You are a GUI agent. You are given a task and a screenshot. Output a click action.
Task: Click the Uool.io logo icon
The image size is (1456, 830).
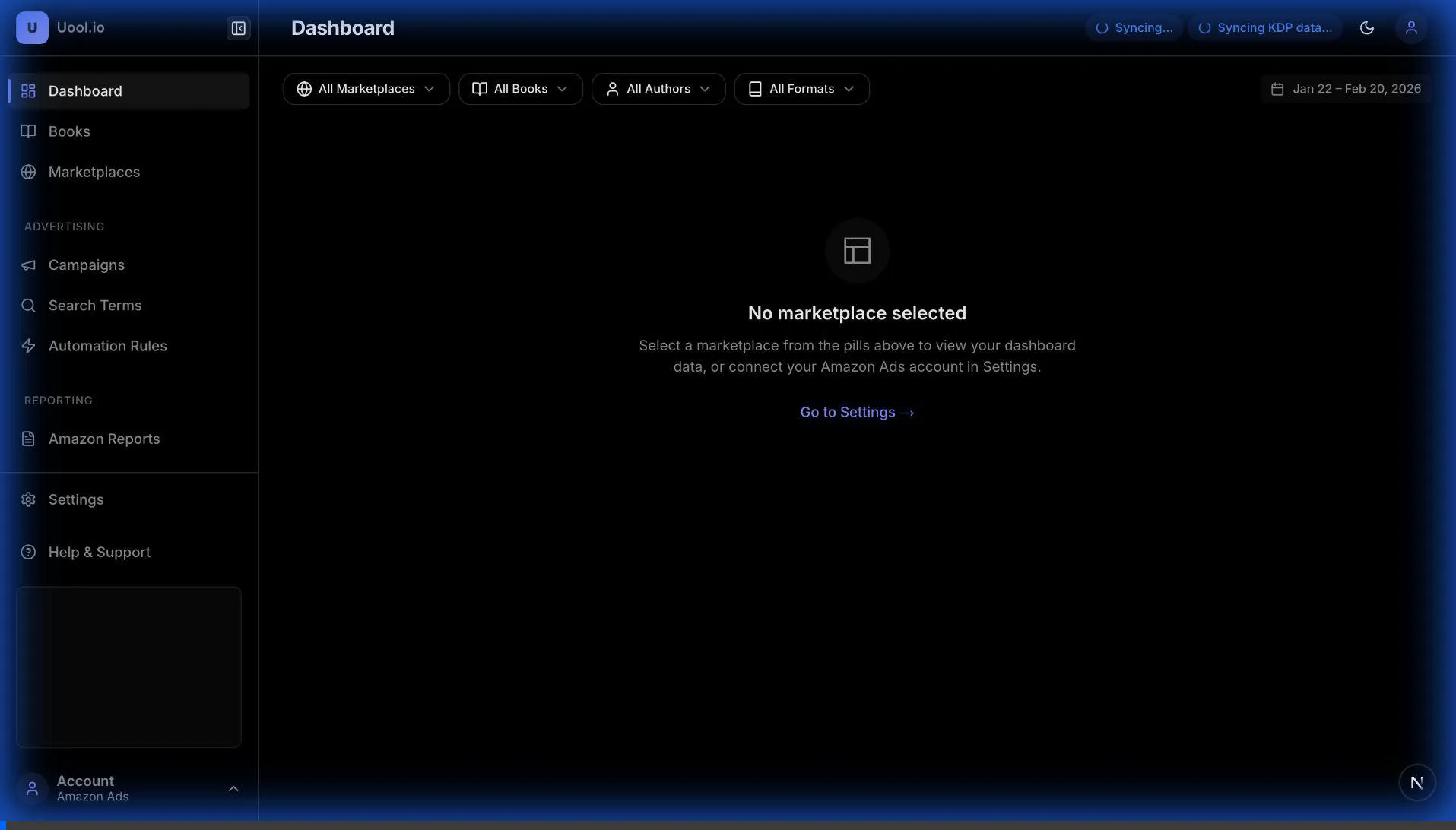click(32, 28)
